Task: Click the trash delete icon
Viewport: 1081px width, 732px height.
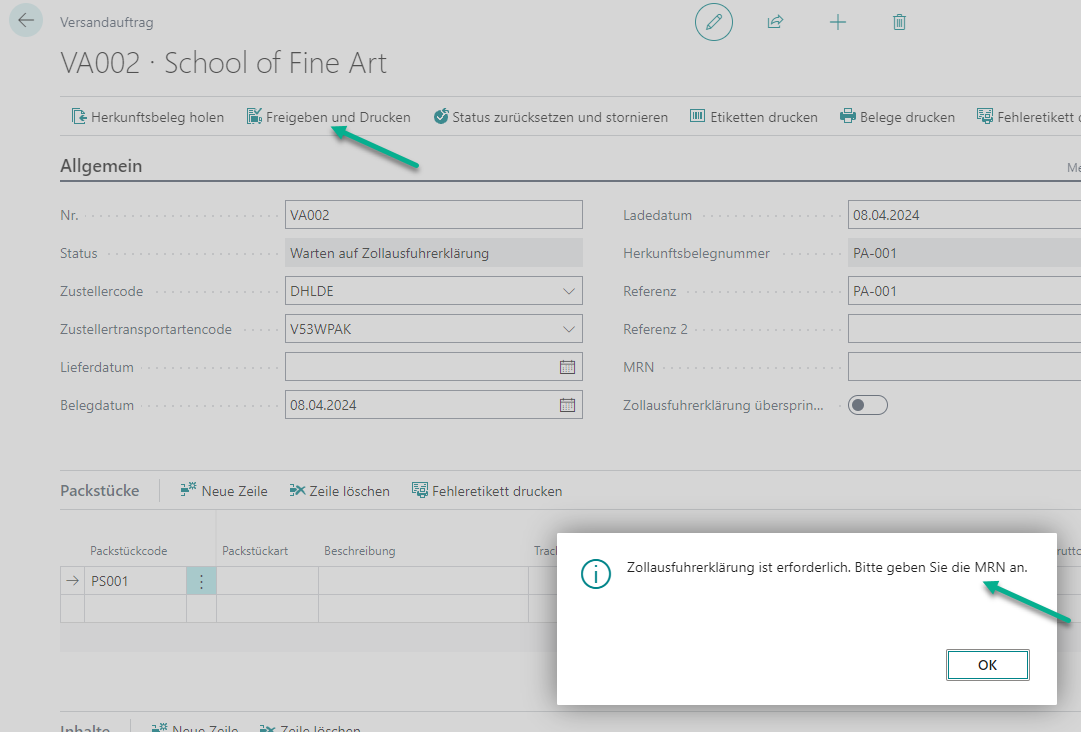Action: coord(899,22)
